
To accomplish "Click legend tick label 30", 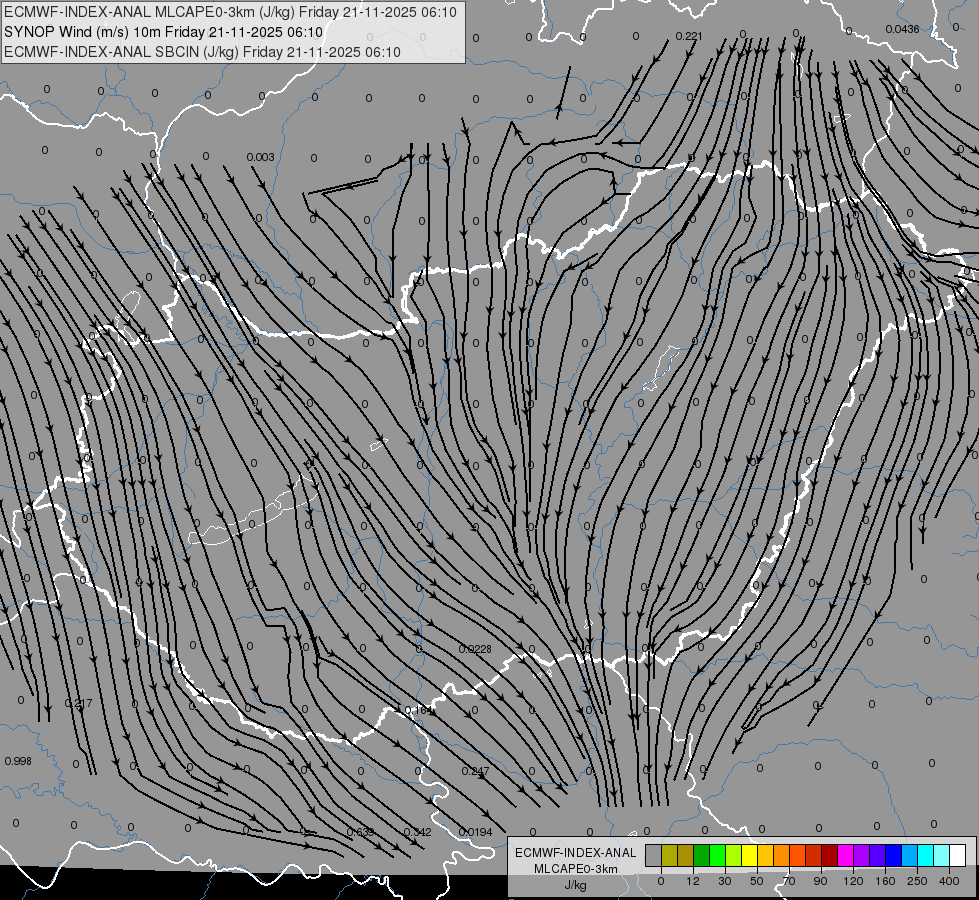I will point(725,881).
